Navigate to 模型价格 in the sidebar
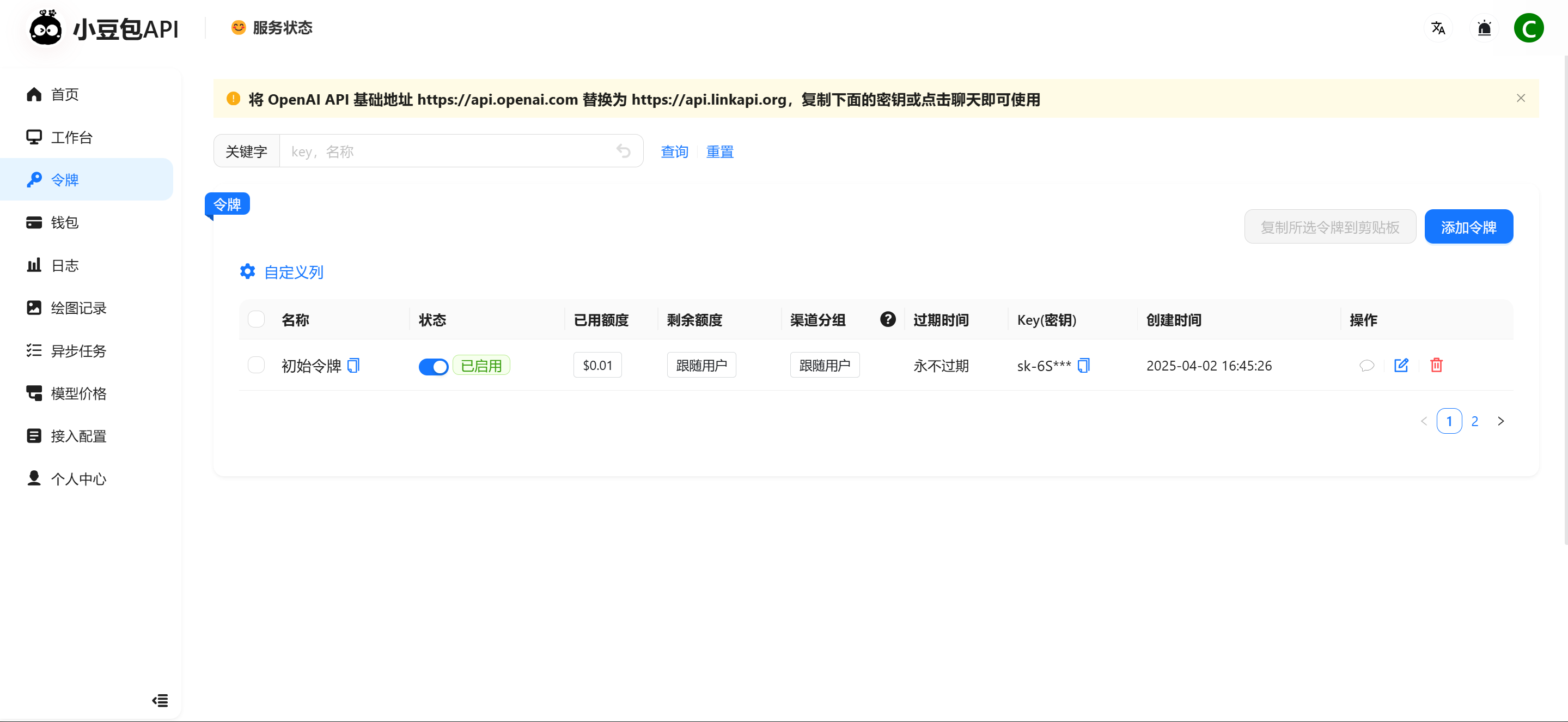Screen dimensions: 1568x722 click(x=78, y=394)
